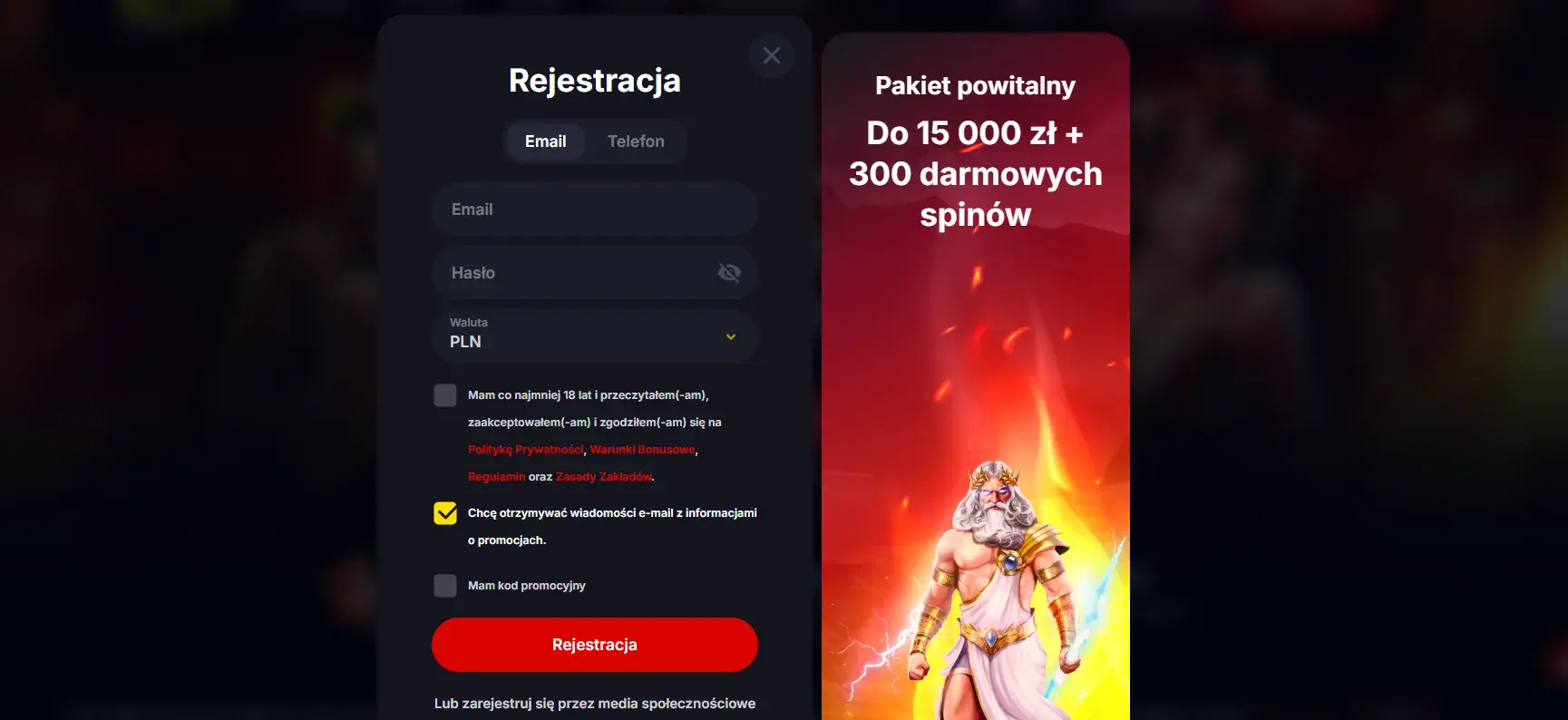This screenshot has height=720, width=1568.
Task: Switch to the Telefon registration tab
Action: (x=636, y=141)
